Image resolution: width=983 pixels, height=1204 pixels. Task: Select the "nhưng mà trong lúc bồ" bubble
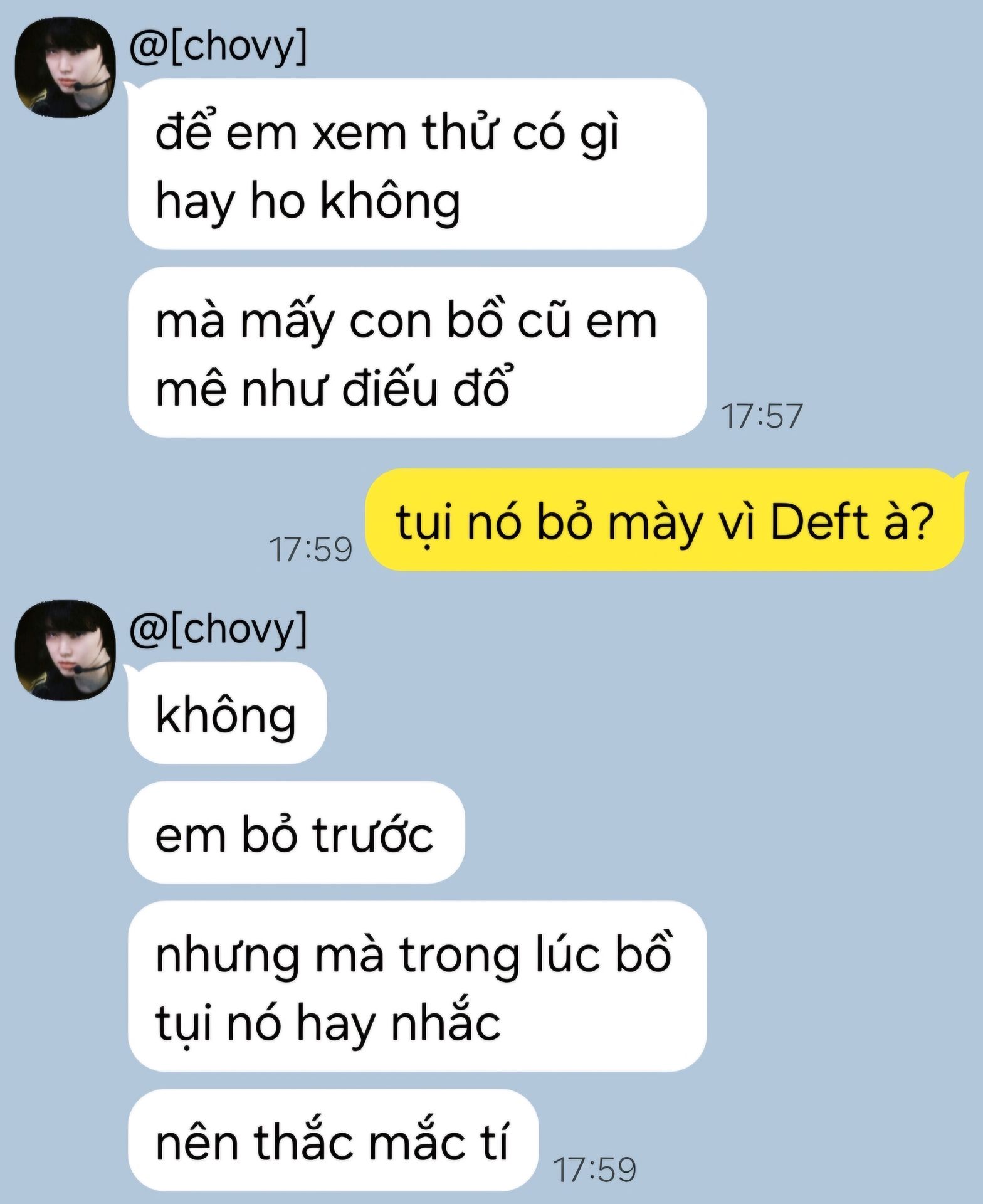[x=418, y=986]
